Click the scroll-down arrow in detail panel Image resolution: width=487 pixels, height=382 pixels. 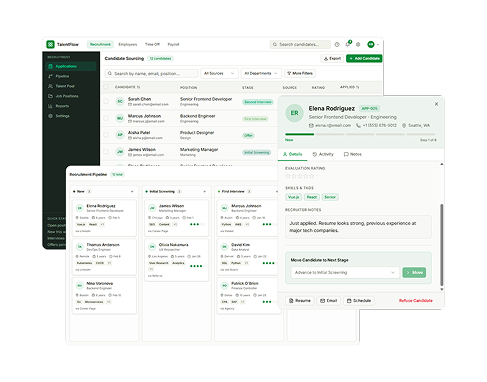(442, 289)
